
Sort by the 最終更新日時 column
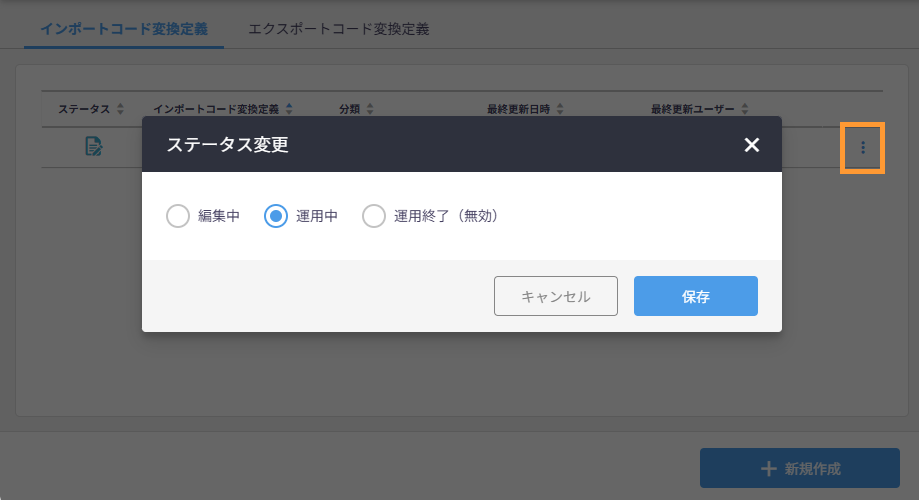pyautogui.click(x=560, y=109)
